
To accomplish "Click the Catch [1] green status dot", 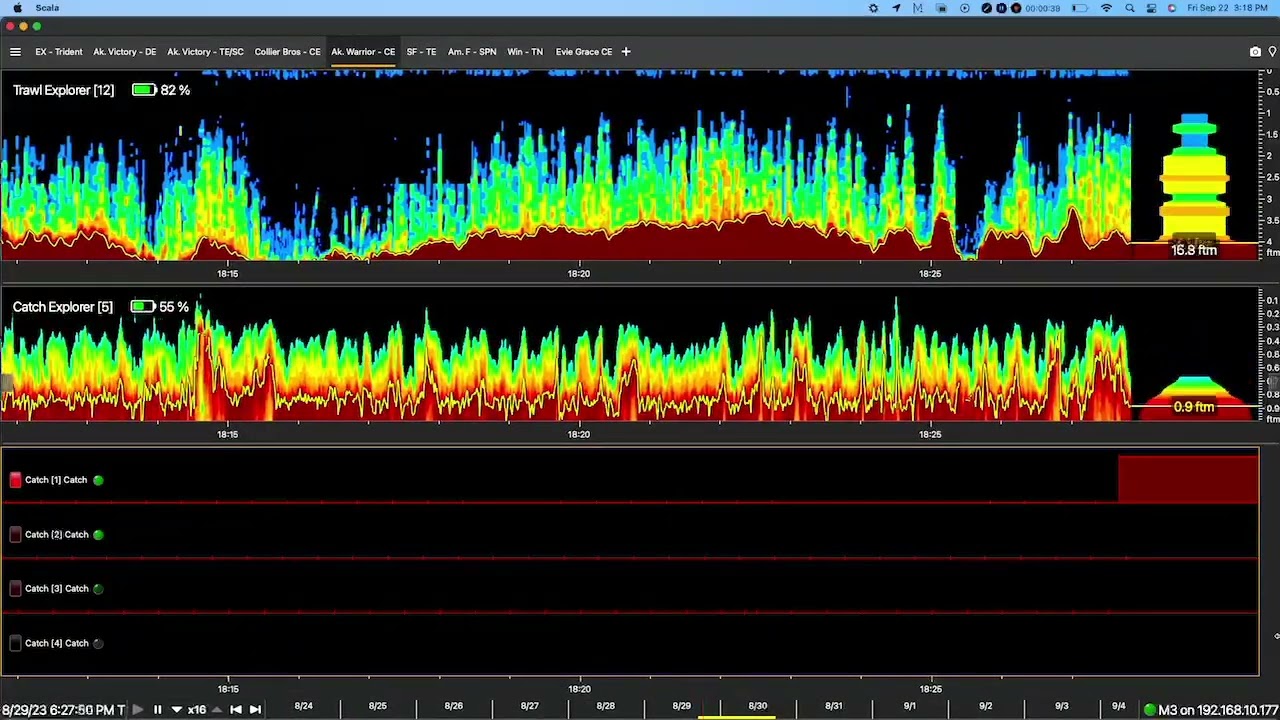I will click(98, 480).
